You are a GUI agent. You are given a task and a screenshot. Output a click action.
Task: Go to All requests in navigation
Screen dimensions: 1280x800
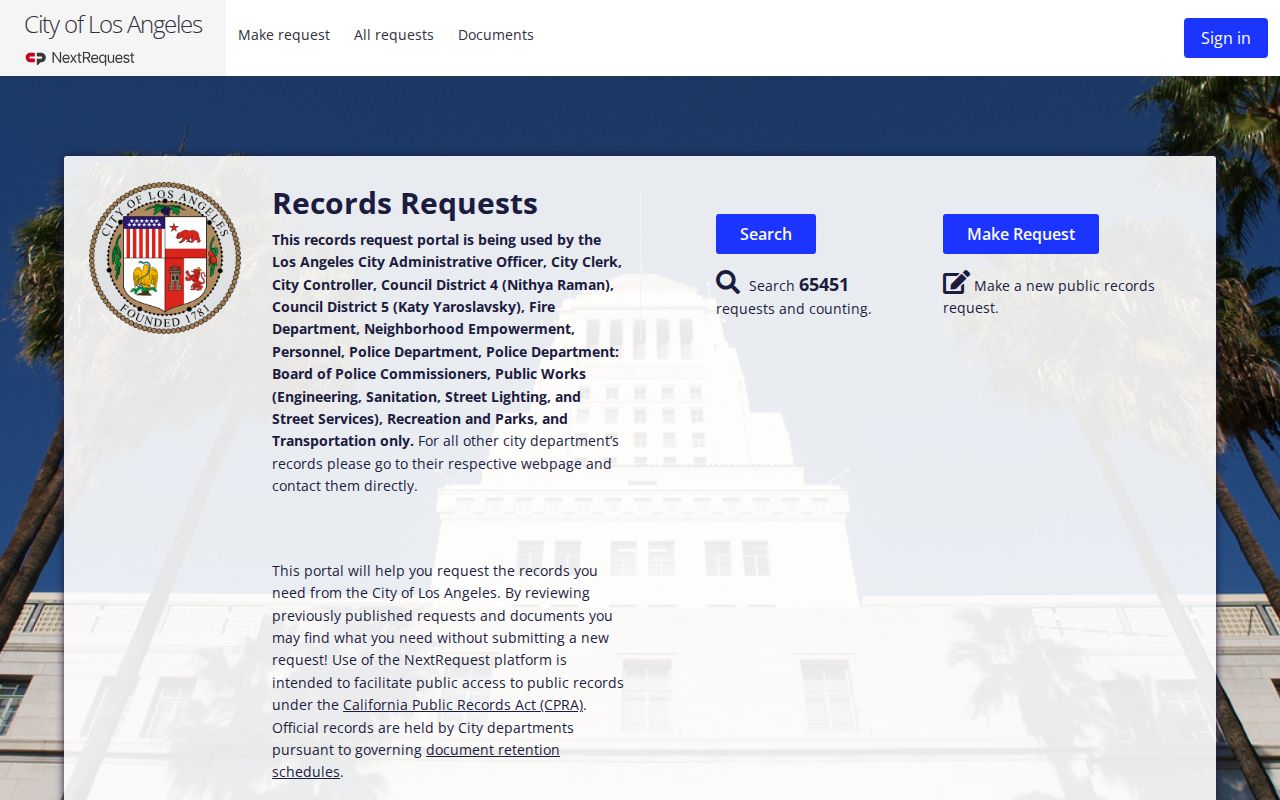pos(394,35)
